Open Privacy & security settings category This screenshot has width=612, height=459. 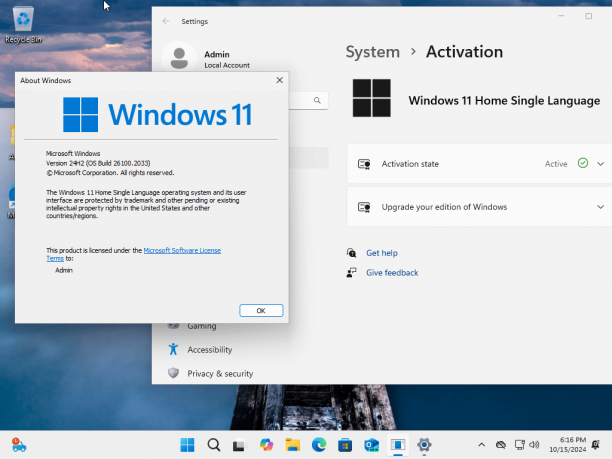tap(220, 374)
